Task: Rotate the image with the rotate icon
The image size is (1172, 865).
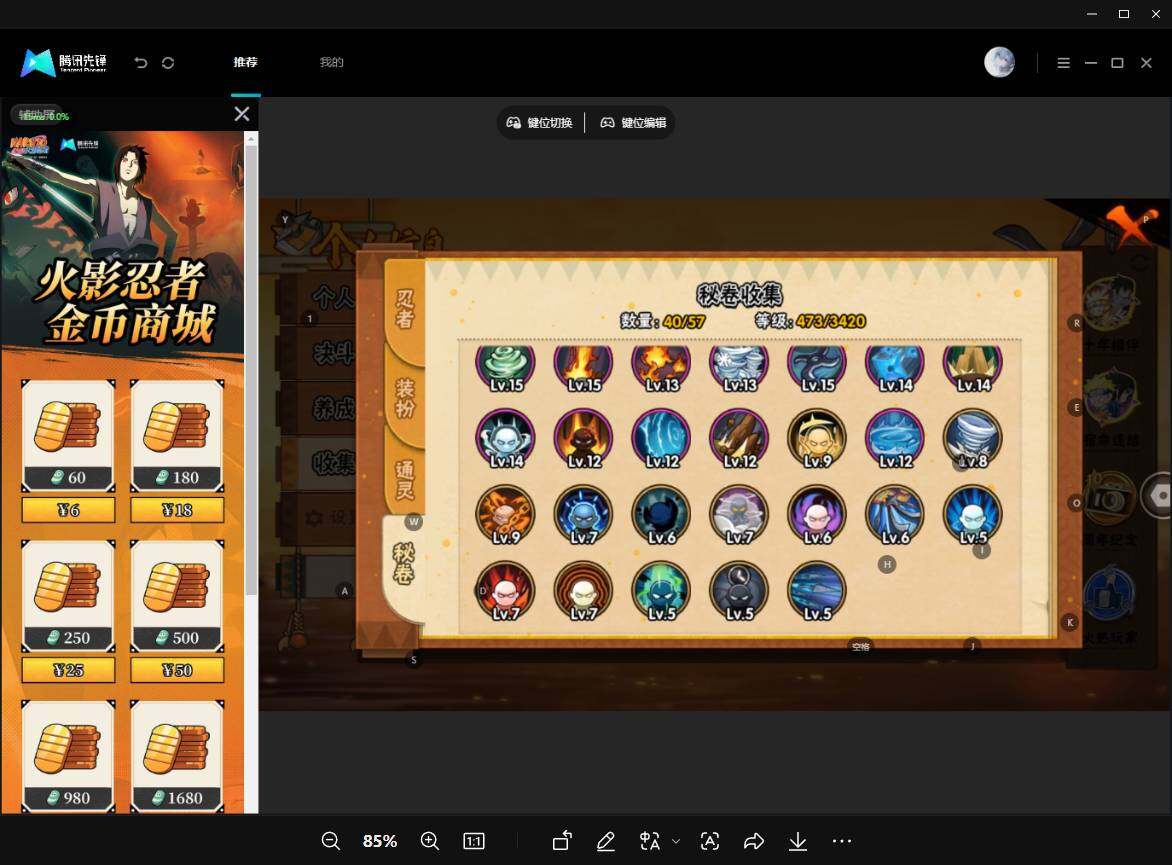Action: (x=562, y=841)
